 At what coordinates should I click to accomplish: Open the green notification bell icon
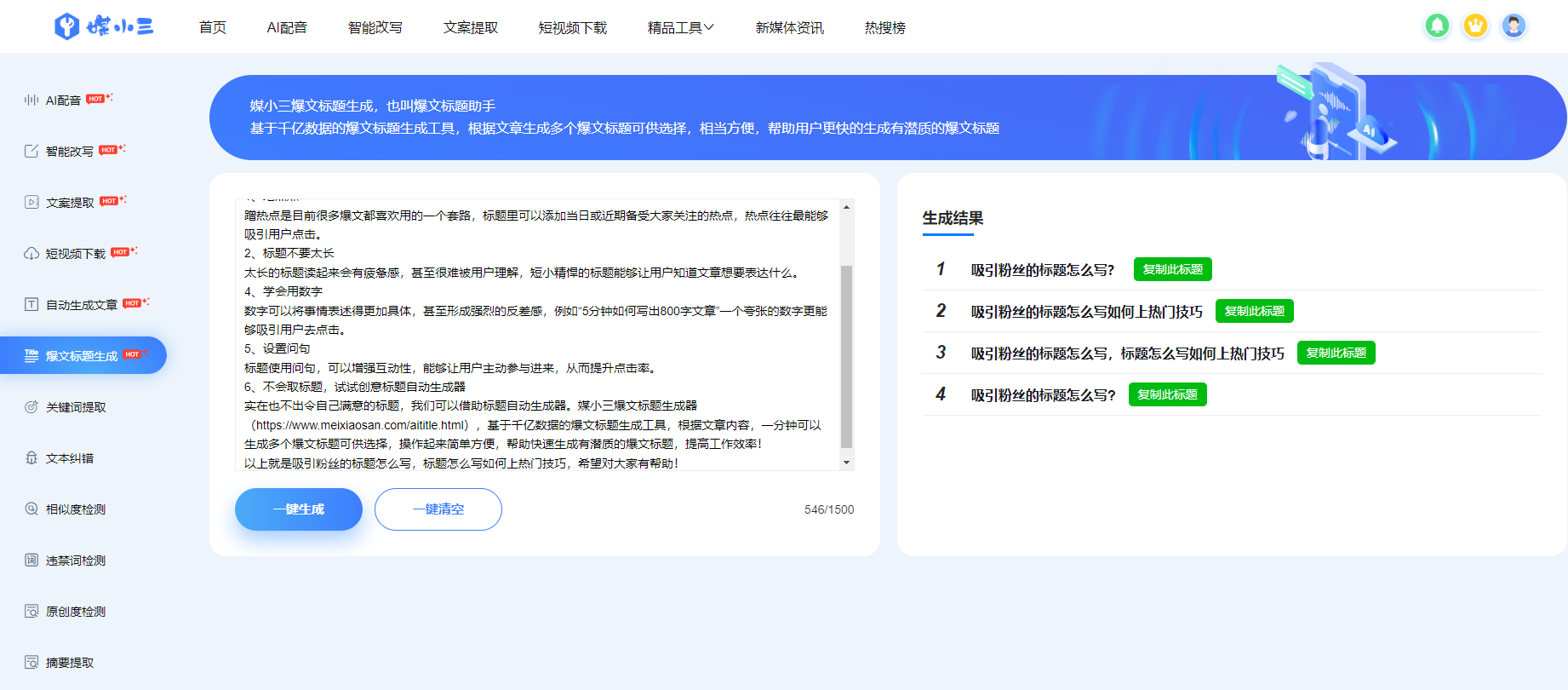point(1437,26)
